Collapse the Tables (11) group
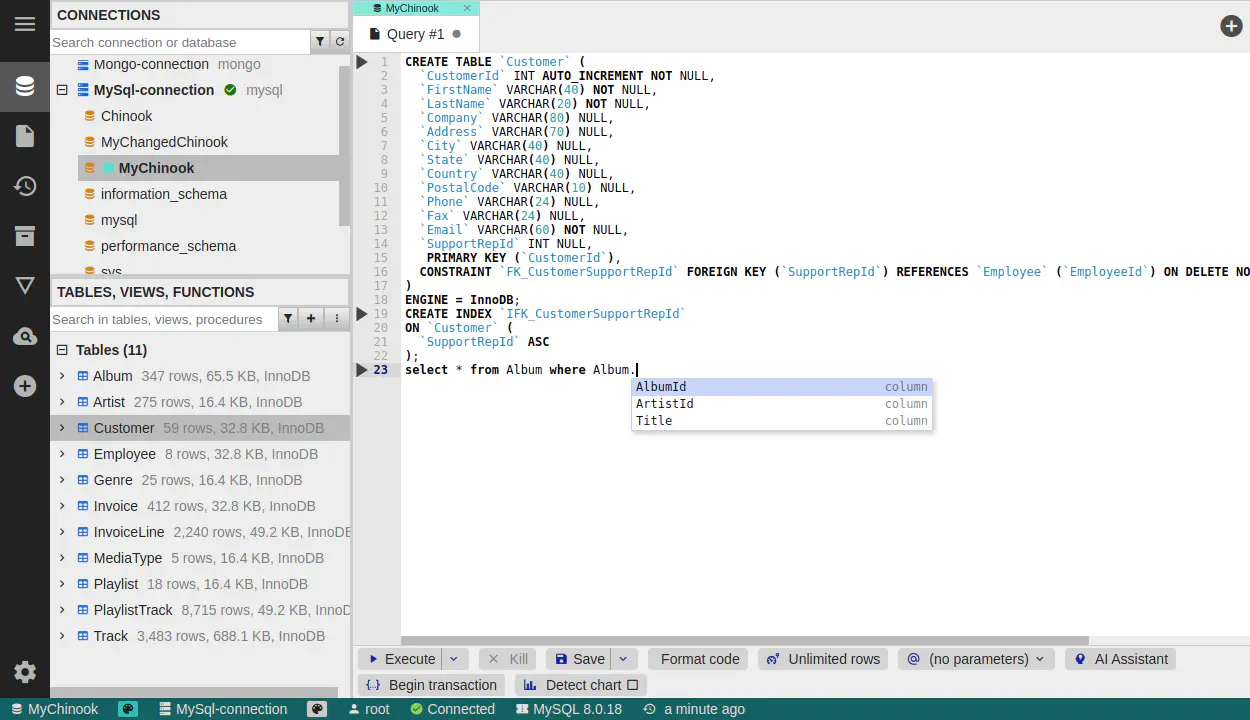The image size is (1250, 720). pos(62,350)
